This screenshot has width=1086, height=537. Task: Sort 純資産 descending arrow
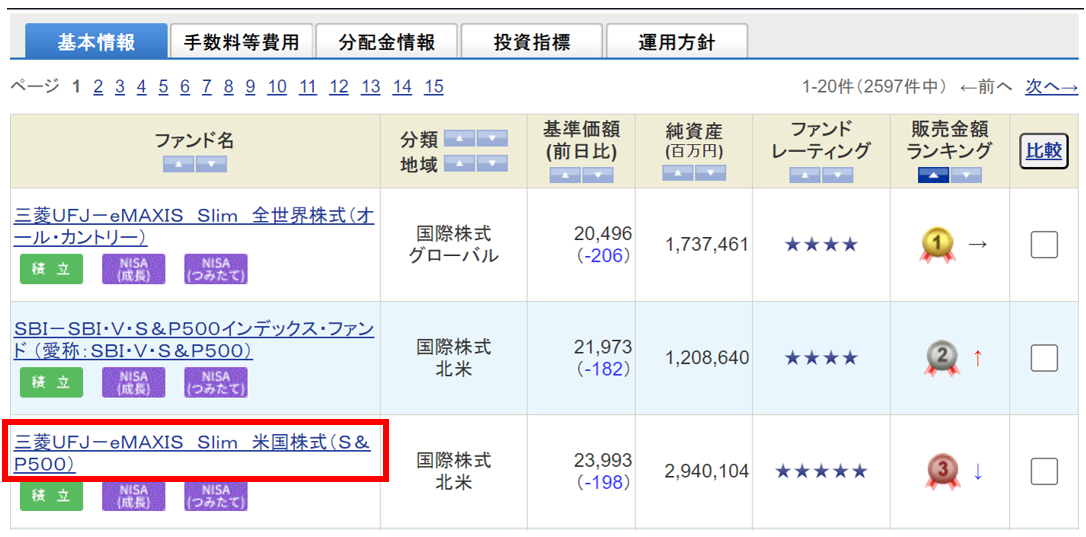pyautogui.click(x=711, y=173)
